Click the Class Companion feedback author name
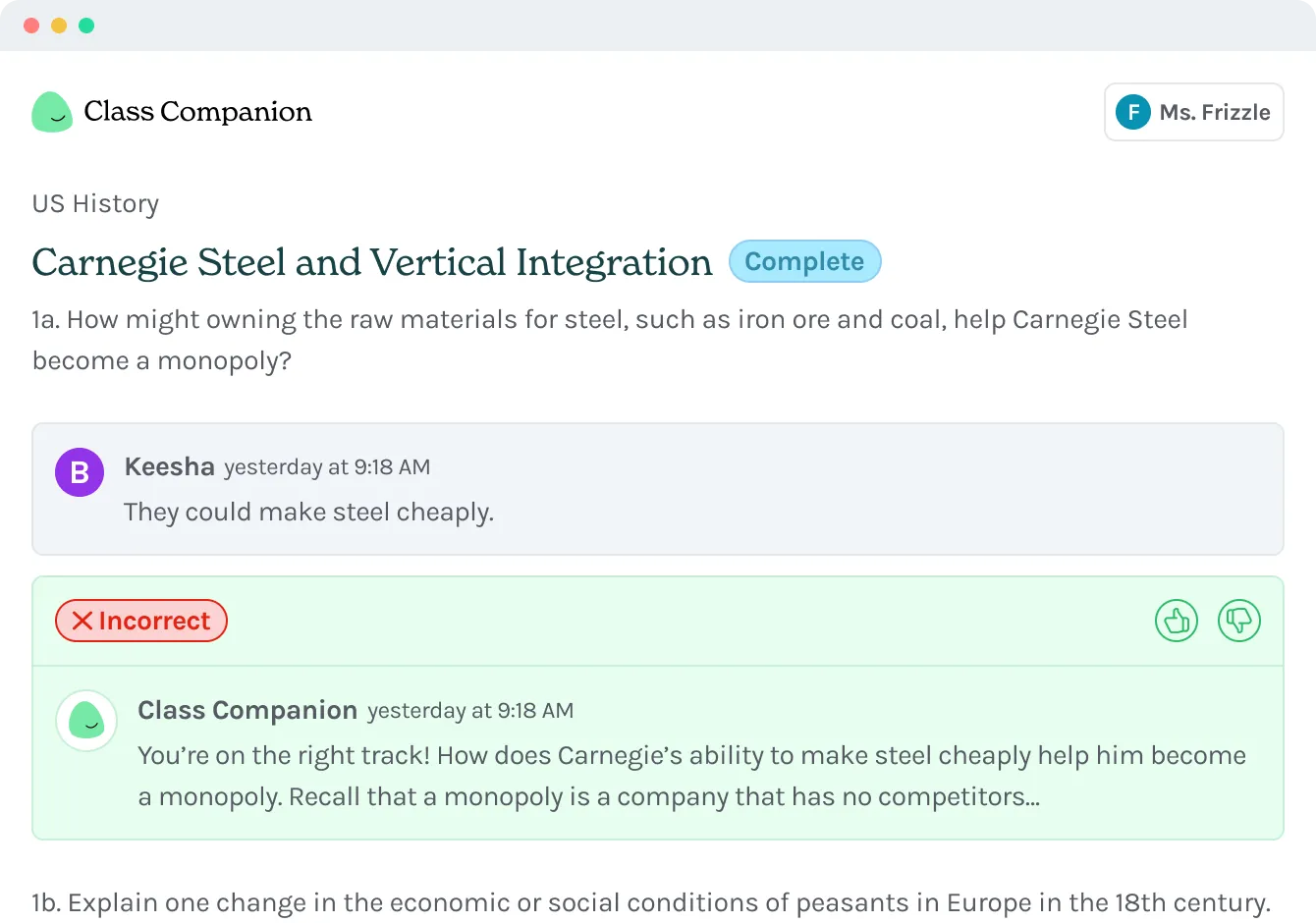The image size is (1316, 923). 247,710
